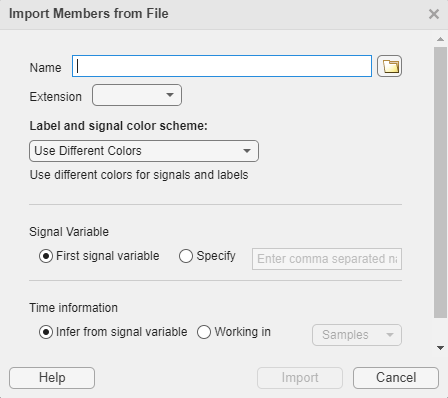Click the 'Name' field label
This screenshot has width=448, height=398.
46,68
